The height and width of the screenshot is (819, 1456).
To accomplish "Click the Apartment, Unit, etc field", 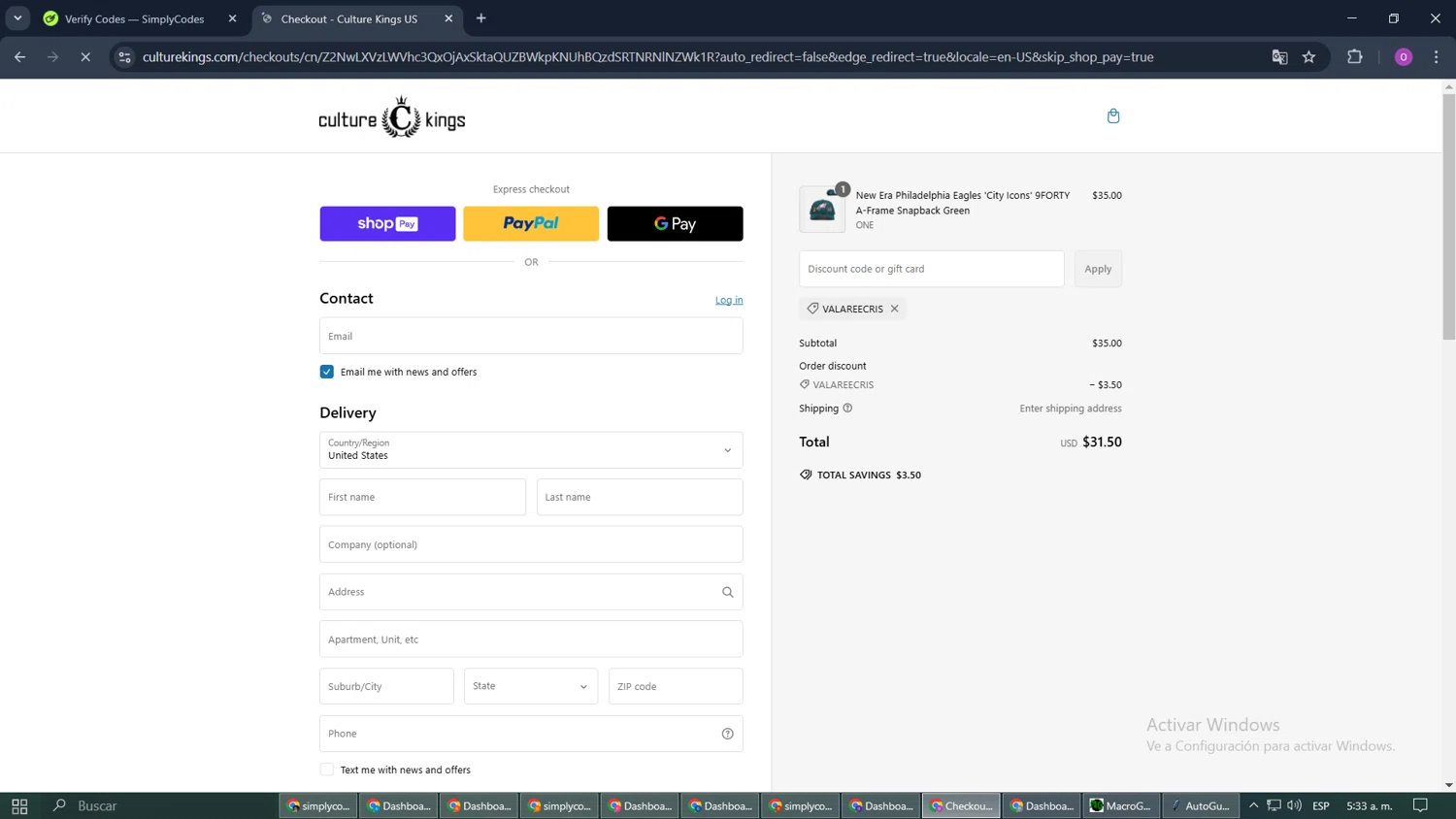I will pyautogui.click(x=531, y=639).
